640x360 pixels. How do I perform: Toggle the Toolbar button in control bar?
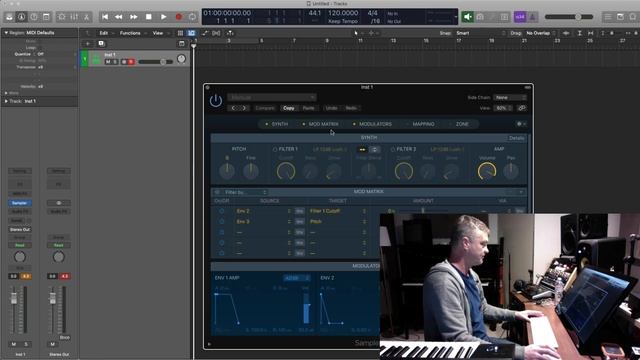click(x=46, y=17)
